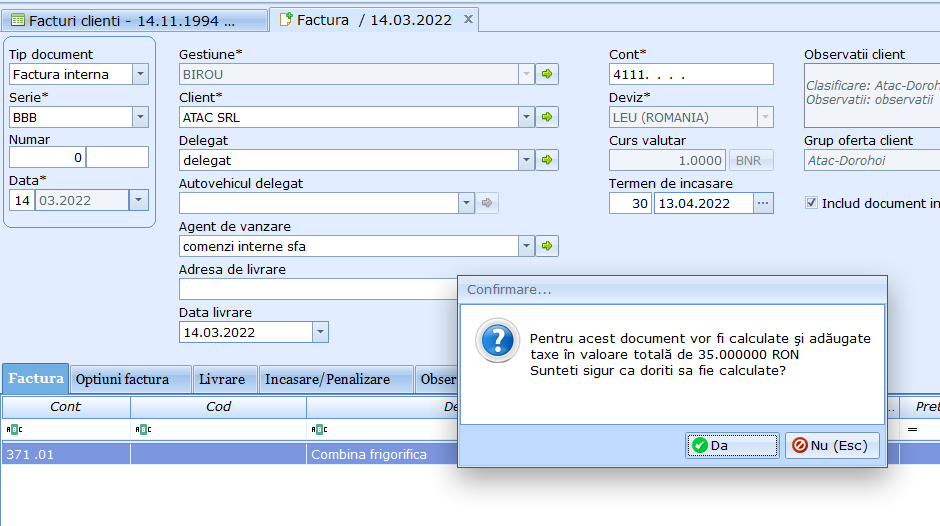Click Termen de incasare days field 30
The width and height of the screenshot is (940, 526).
[630, 203]
